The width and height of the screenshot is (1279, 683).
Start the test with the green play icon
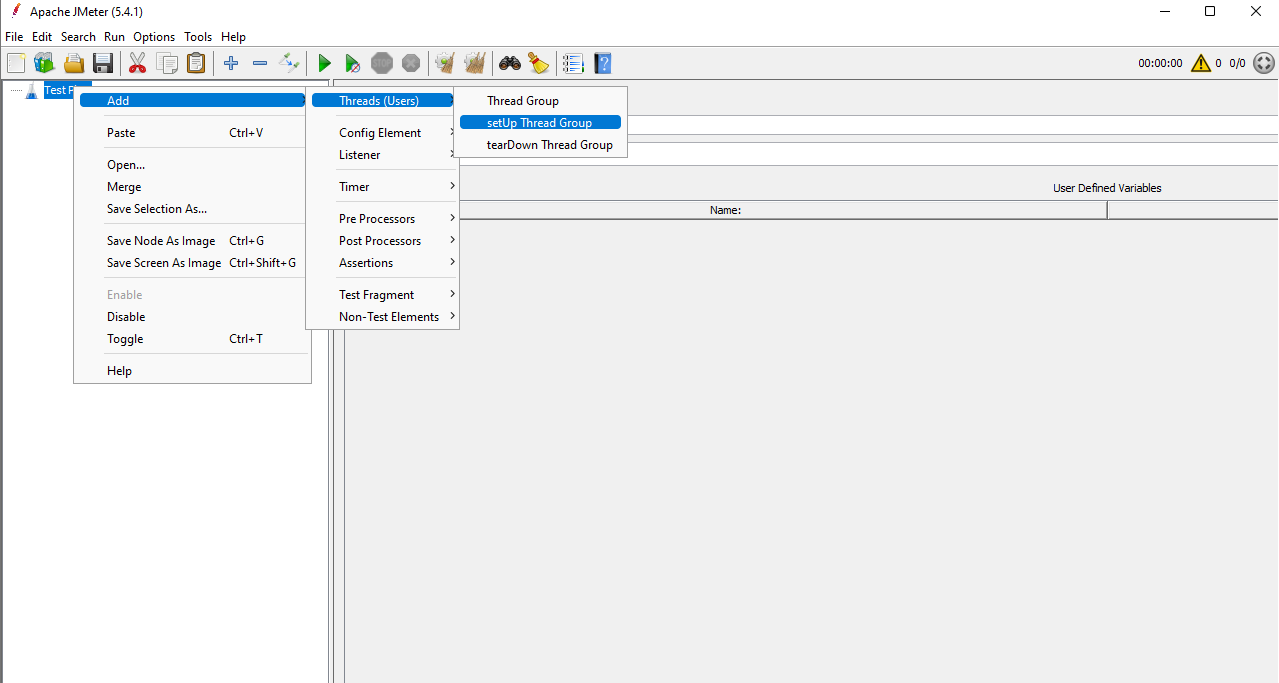coord(324,62)
